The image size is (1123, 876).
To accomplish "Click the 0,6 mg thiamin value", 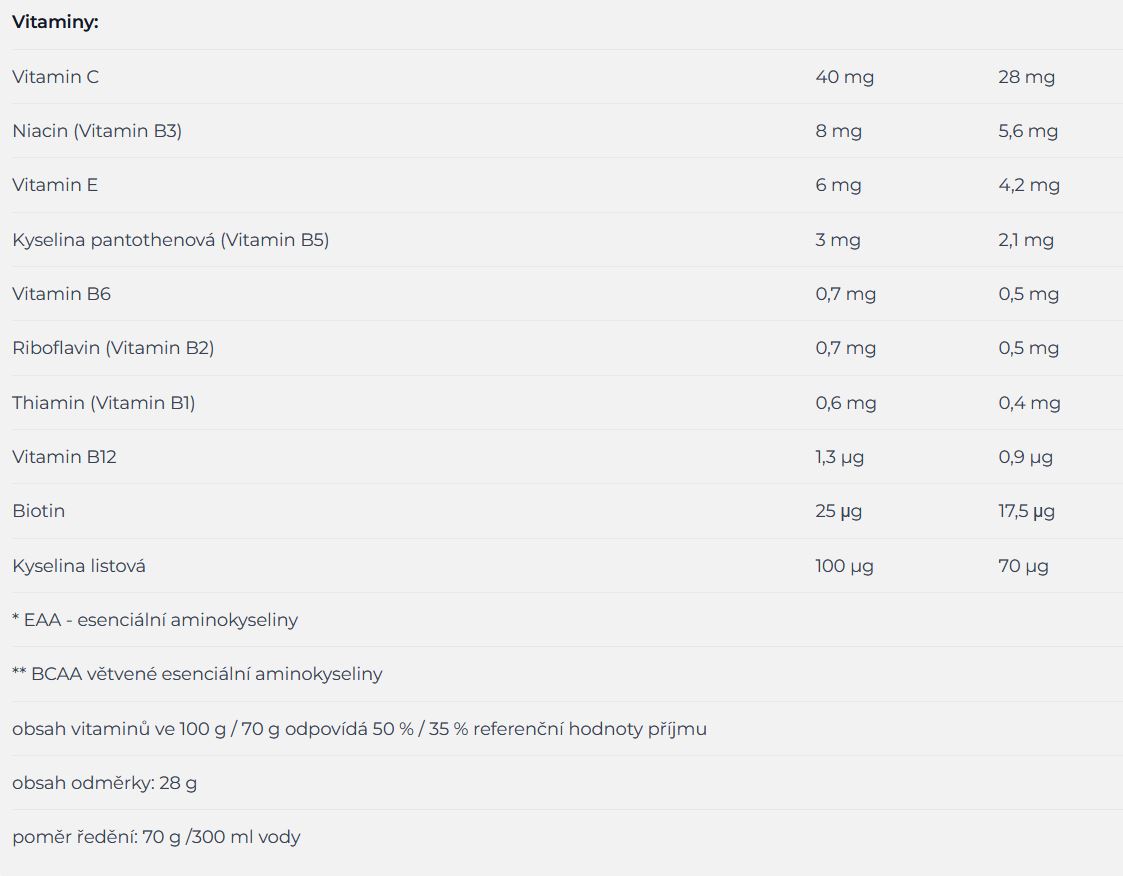I will tap(845, 403).
